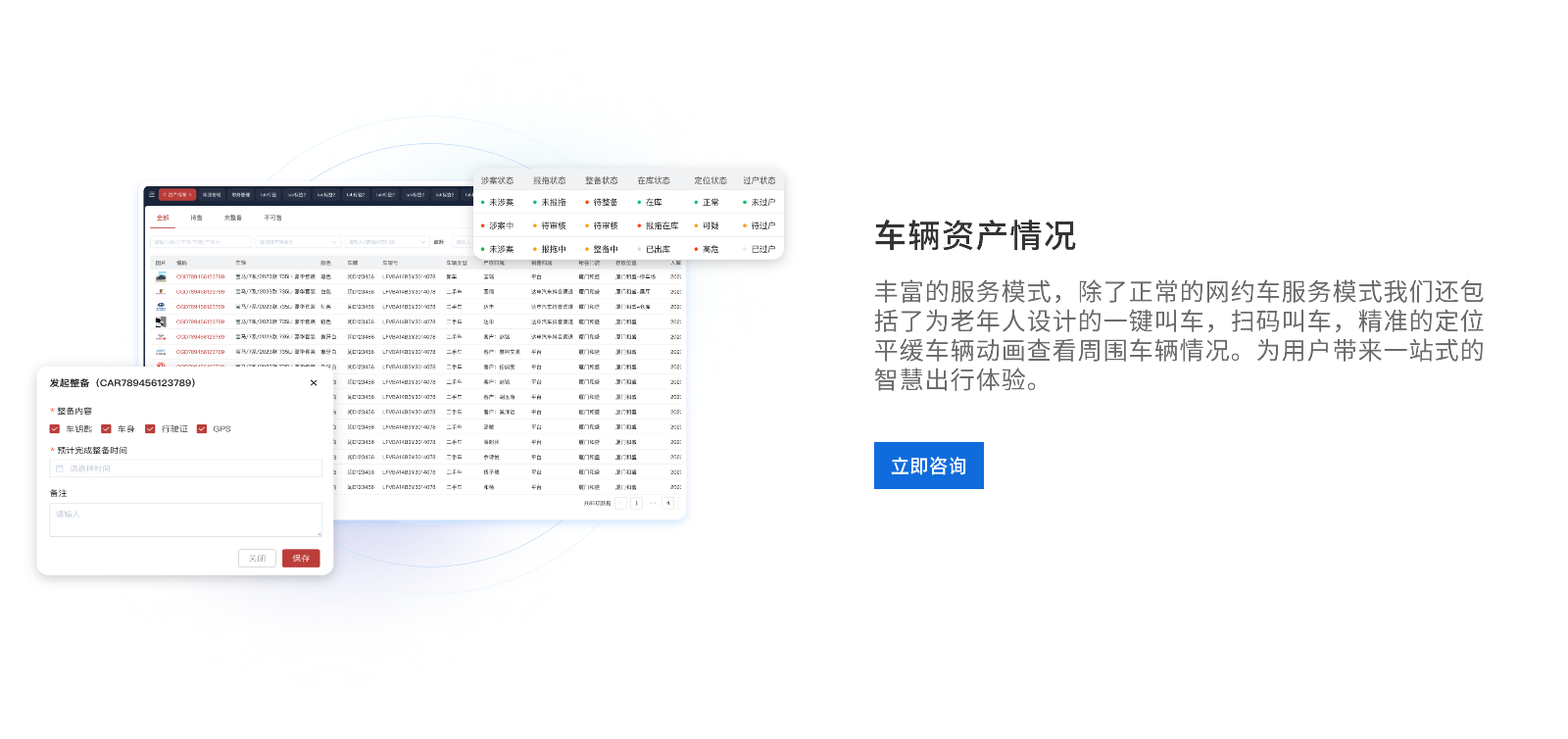Uncheck the 车钥匙 checkbox
1568x739 pixels.
tap(55, 429)
